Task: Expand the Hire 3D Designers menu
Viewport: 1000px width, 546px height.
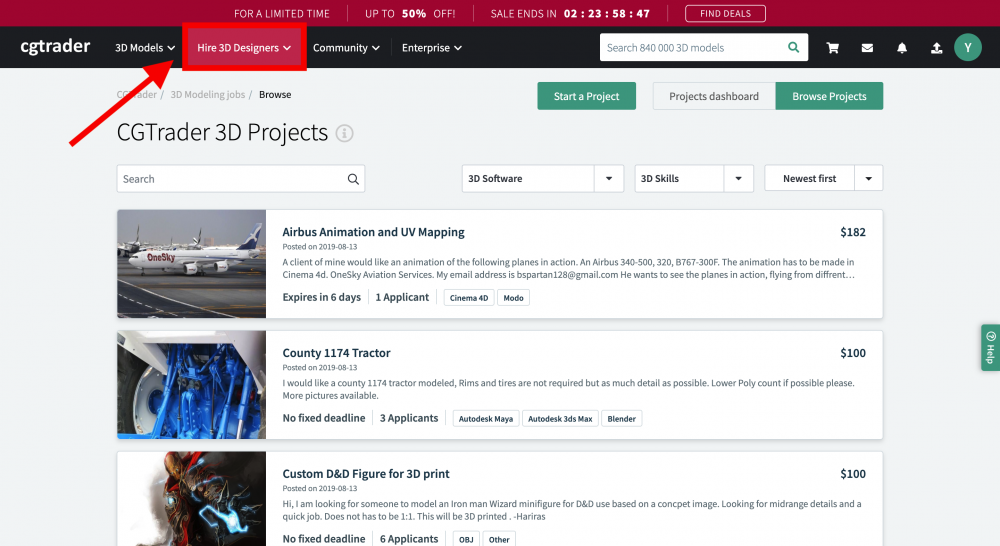Action: click(244, 48)
